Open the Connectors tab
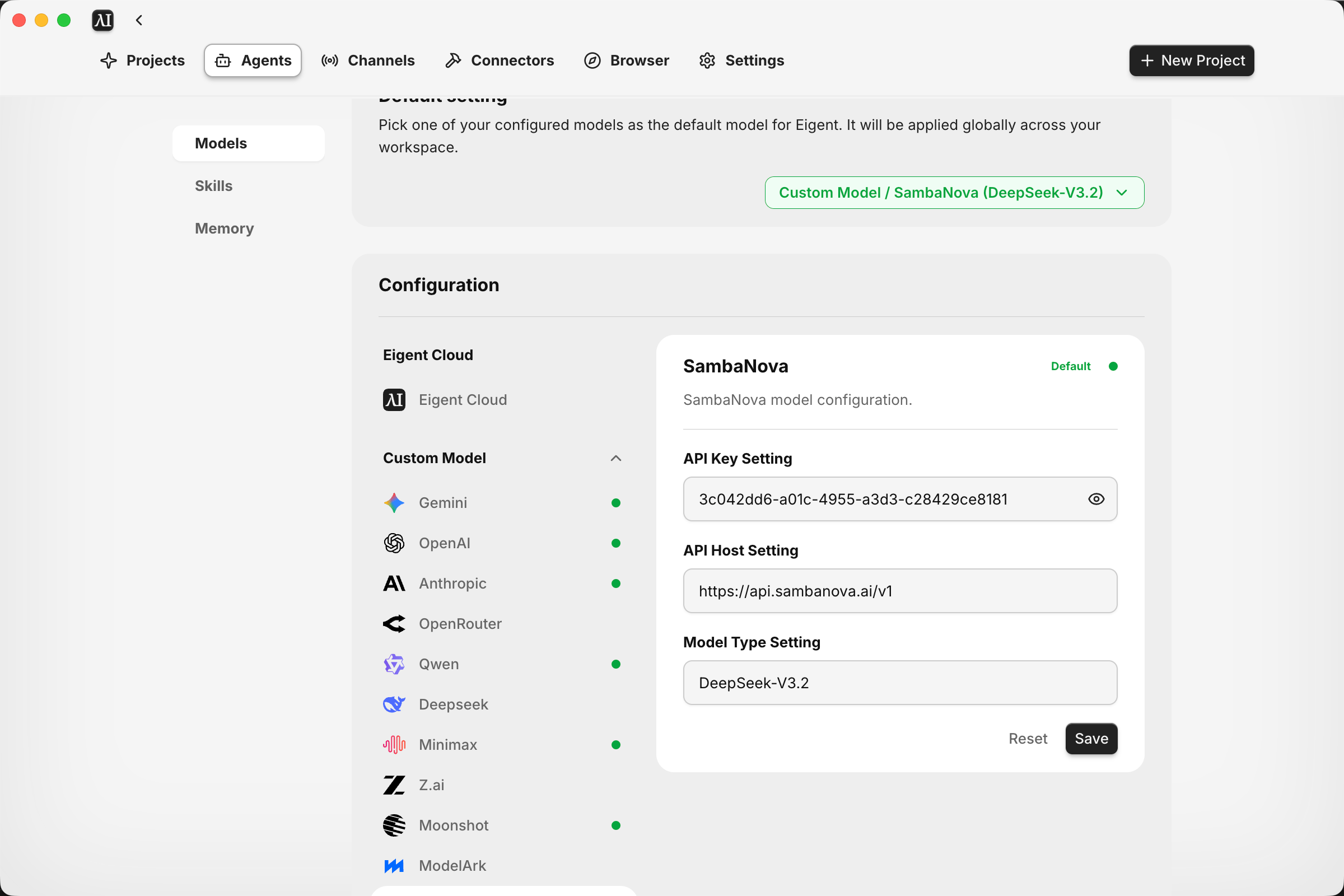Viewport: 1344px width, 896px height. (500, 60)
